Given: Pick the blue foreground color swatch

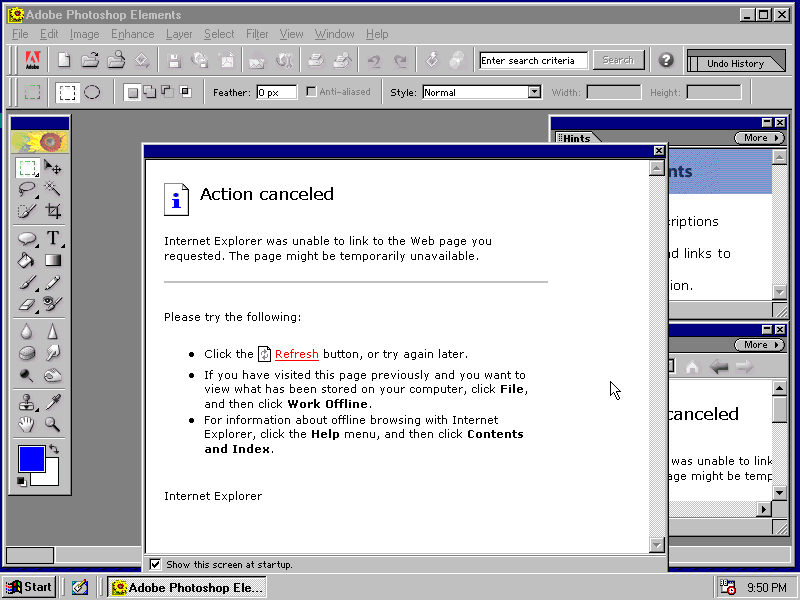Looking at the screenshot, I should (x=32, y=459).
